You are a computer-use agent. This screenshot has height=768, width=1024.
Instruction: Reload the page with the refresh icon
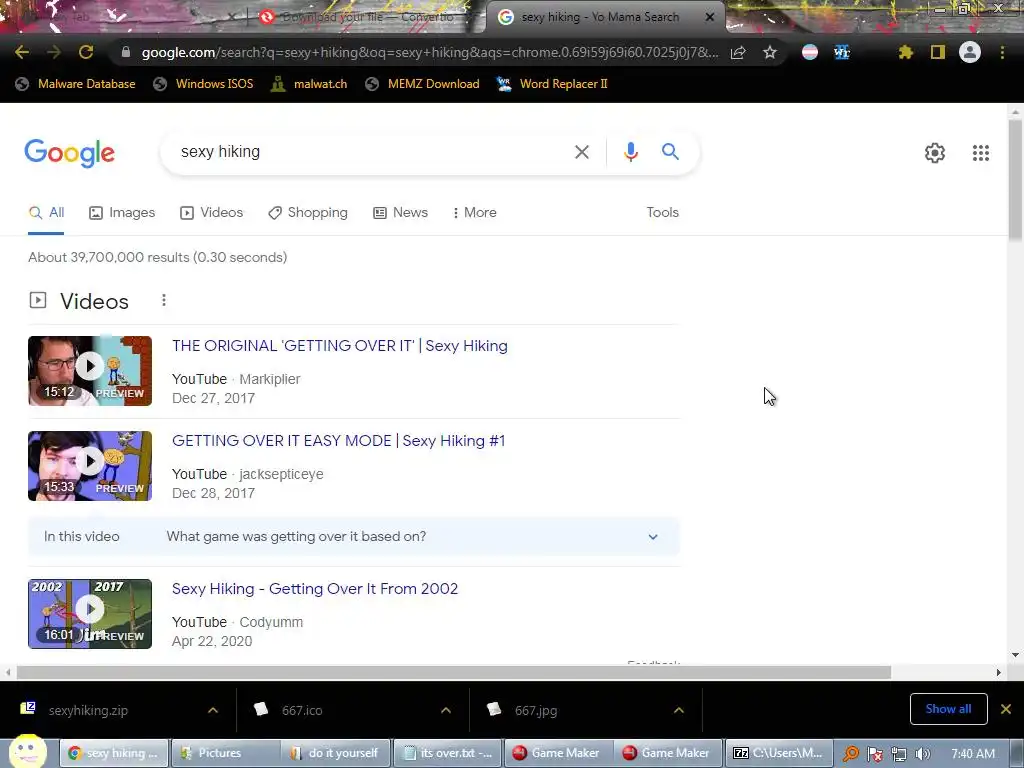[86, 52]
